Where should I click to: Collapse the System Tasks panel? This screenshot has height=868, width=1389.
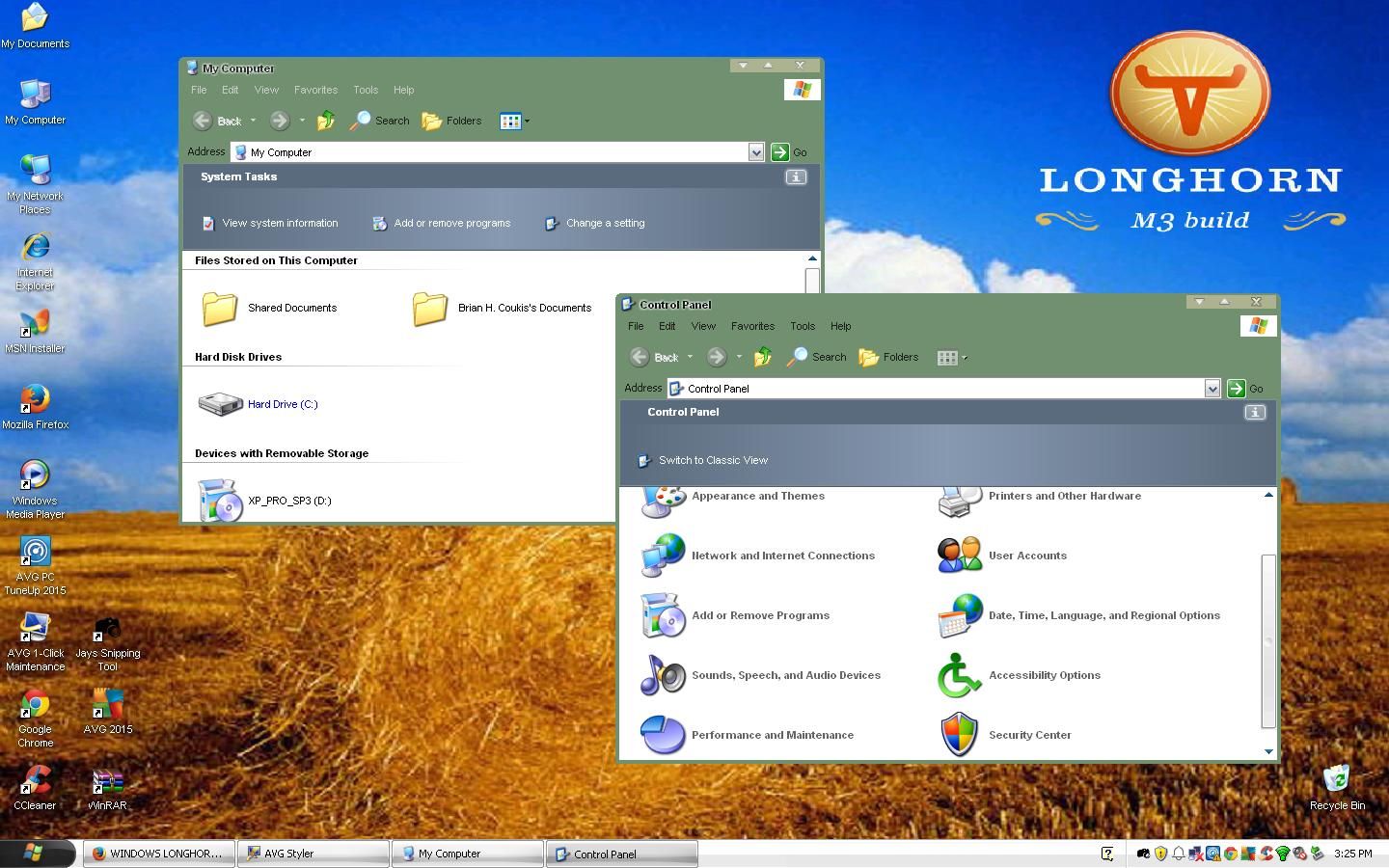click(796, 176)
